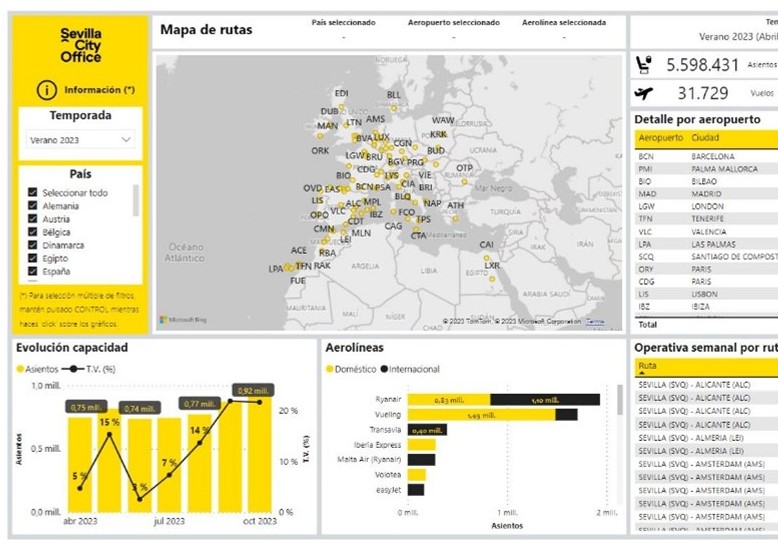Click the black Internacional legend dot
Screen dimensions: 778x554
coord(384,369)
